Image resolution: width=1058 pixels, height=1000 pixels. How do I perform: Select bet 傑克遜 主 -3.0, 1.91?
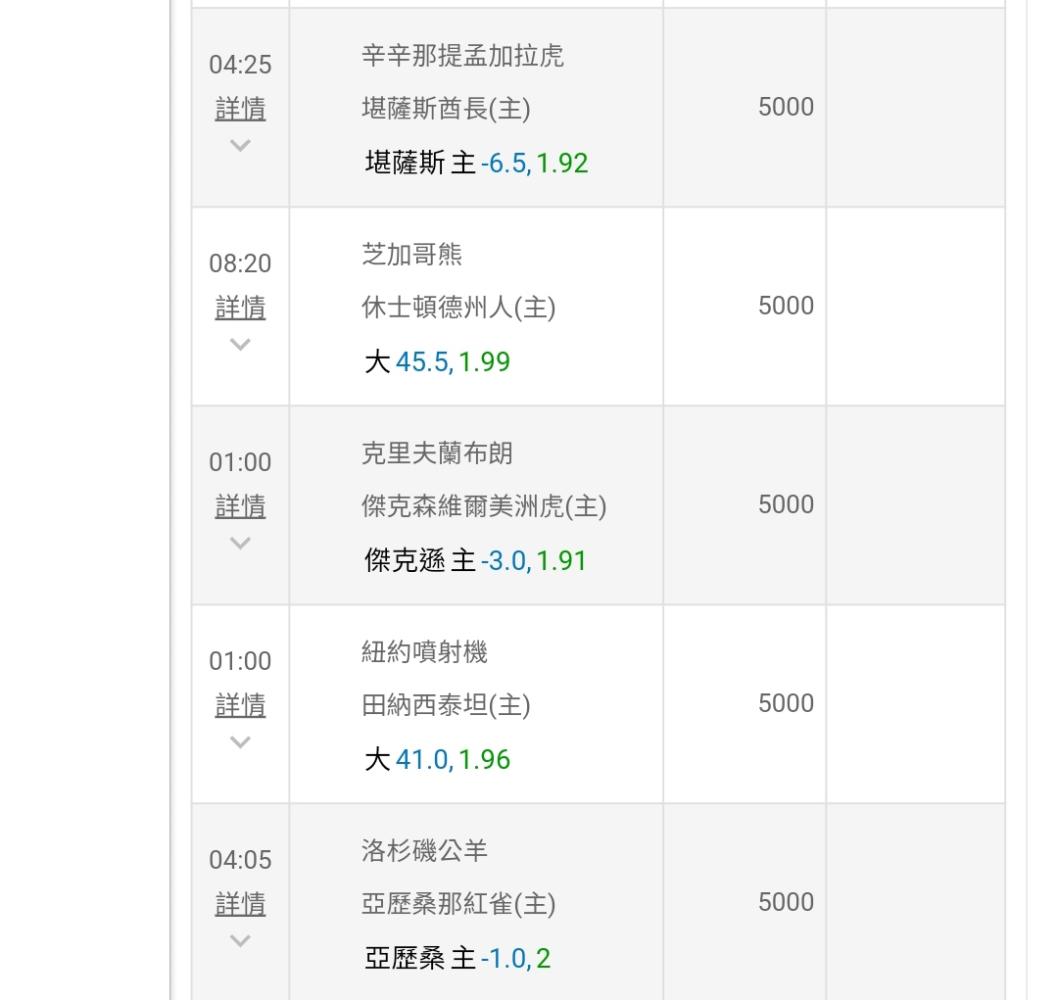click(475, 561)
